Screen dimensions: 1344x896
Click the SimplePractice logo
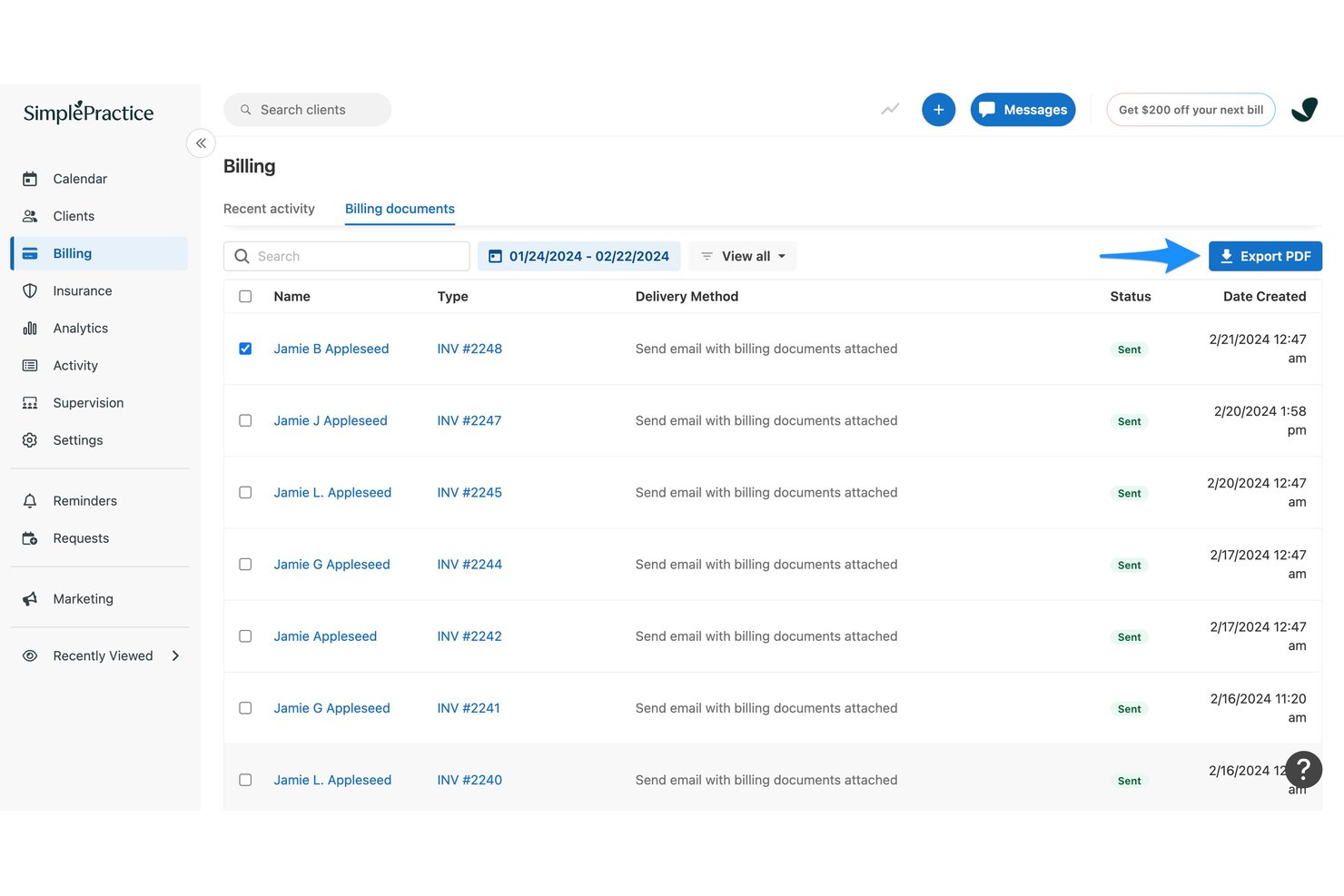click(88, 112)
